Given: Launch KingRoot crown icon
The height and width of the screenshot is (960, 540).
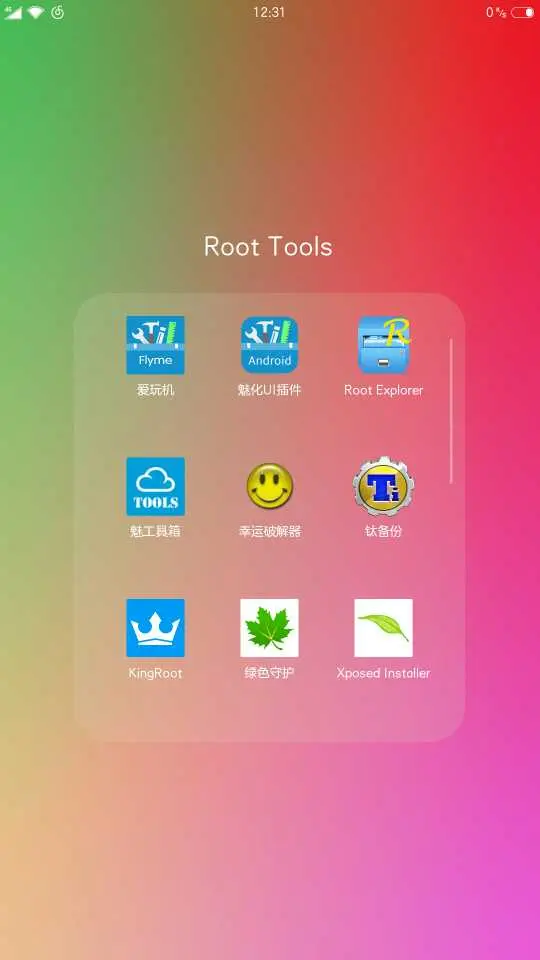Looking at the screenshot, I should tap(156, 628).
